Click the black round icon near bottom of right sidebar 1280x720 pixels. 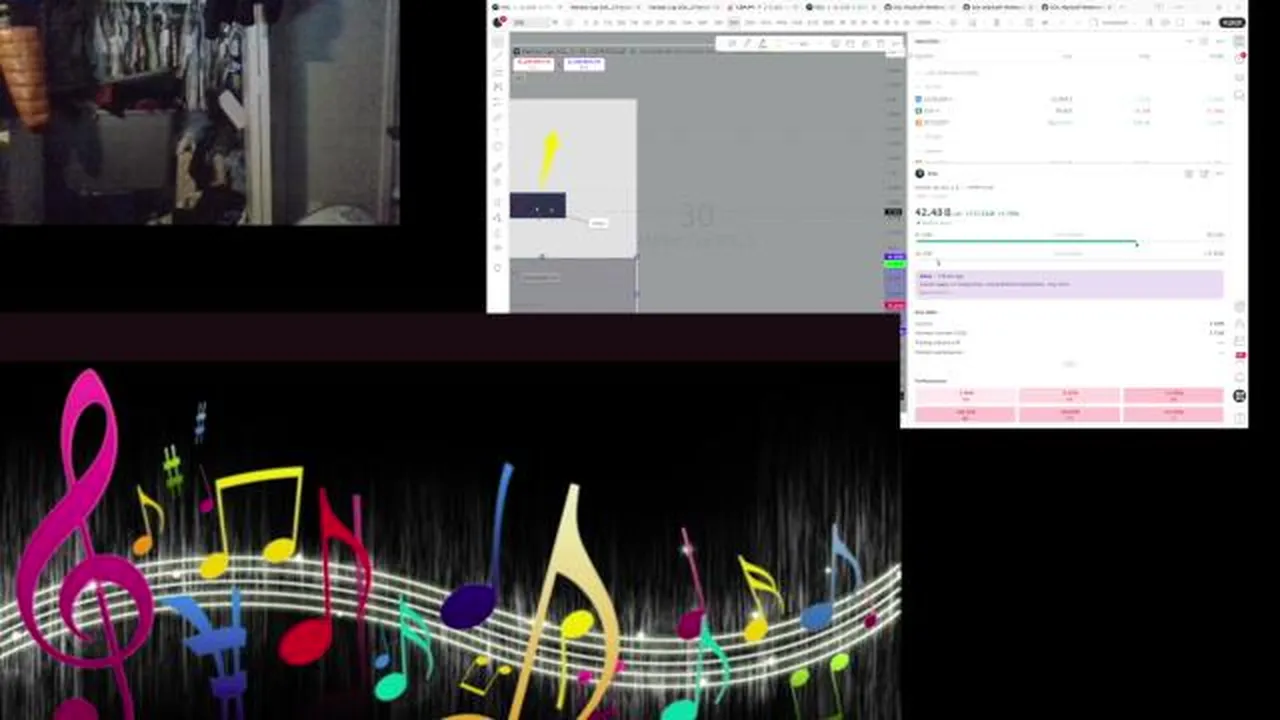click(x=1240, y=396)
